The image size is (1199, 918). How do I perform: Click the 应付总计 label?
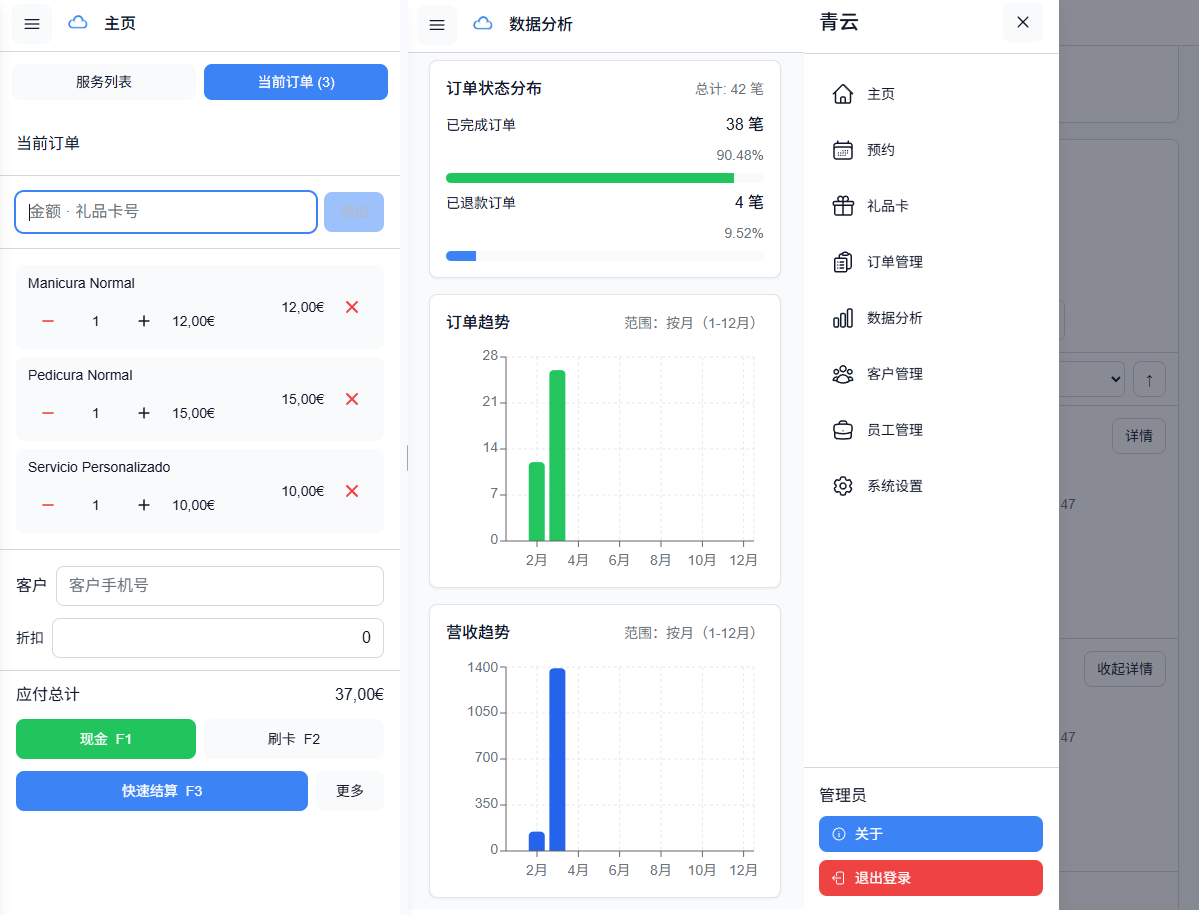47,694
